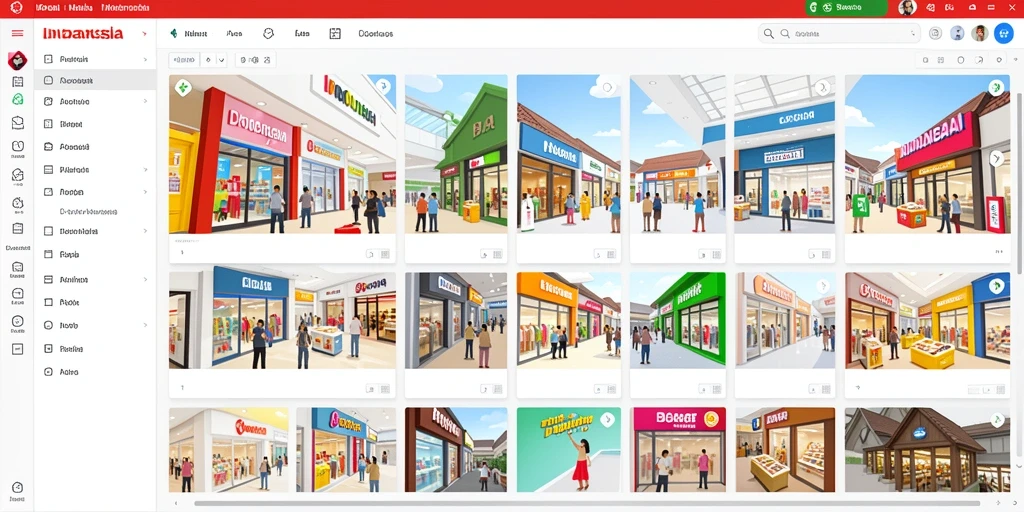Click the next-arrow circle on the red-sign outdoor mall thumbnail
This screenshot has height=512, width=1024.
996,157
